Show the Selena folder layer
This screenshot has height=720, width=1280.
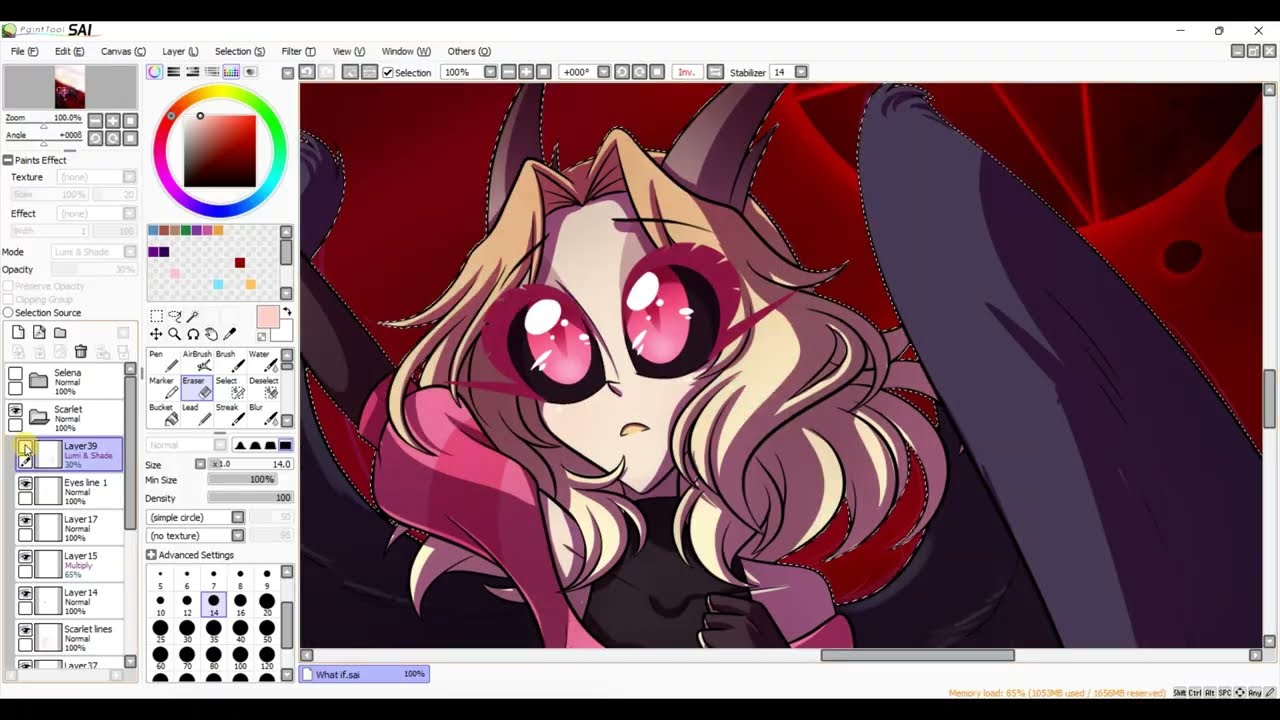point(15,374)
